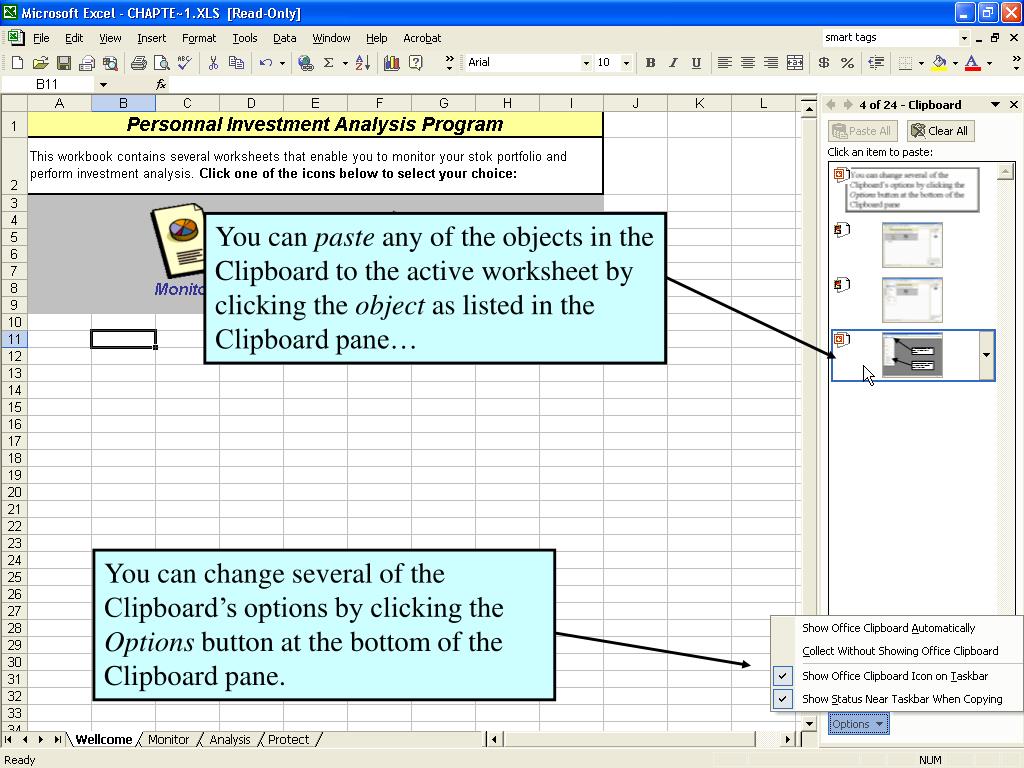Open the font color dropdown arrow
The width and height of the screenshot is (1024, 768).
[x=989, y=63]
